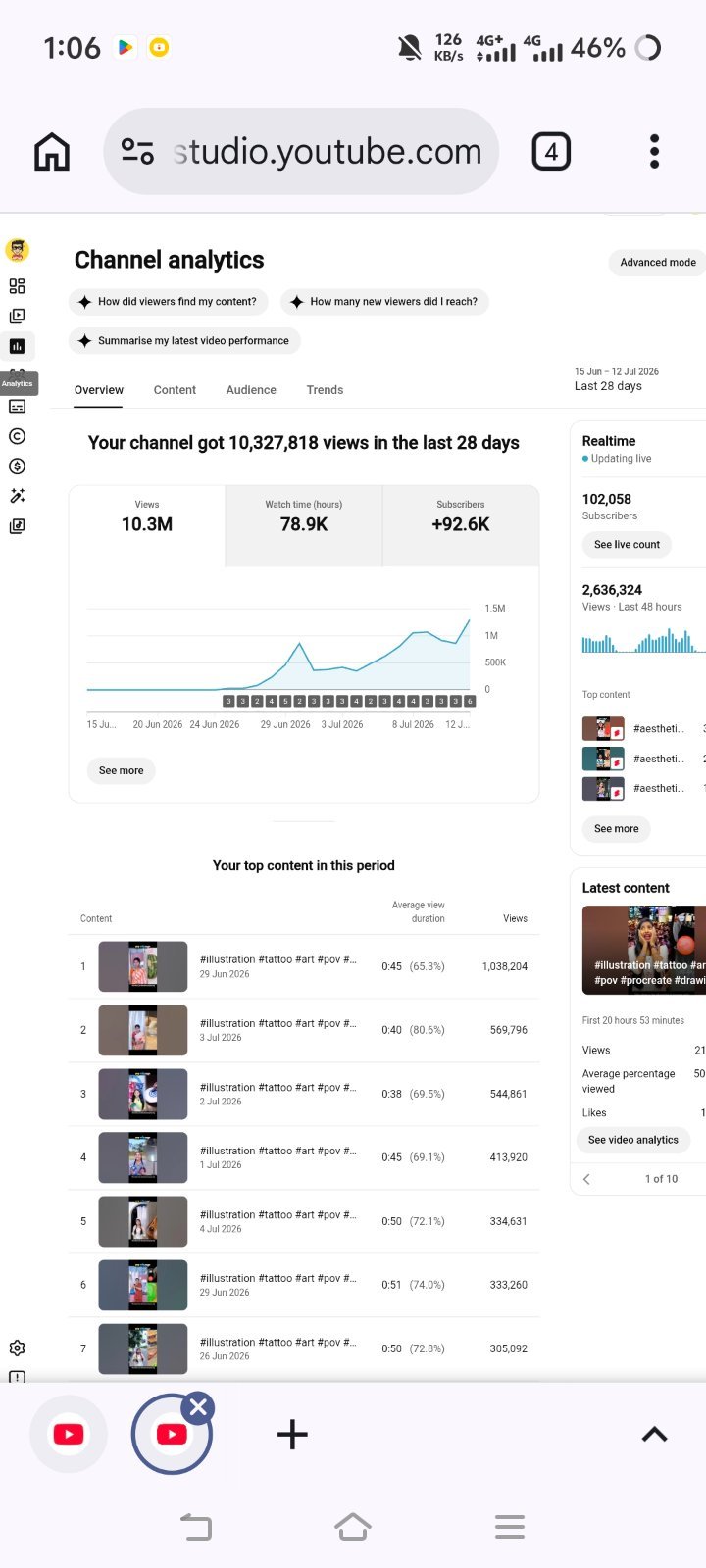
Task: Open the Latest content video thumbnail
Action: pyautogui.click(x=644, y=950)
